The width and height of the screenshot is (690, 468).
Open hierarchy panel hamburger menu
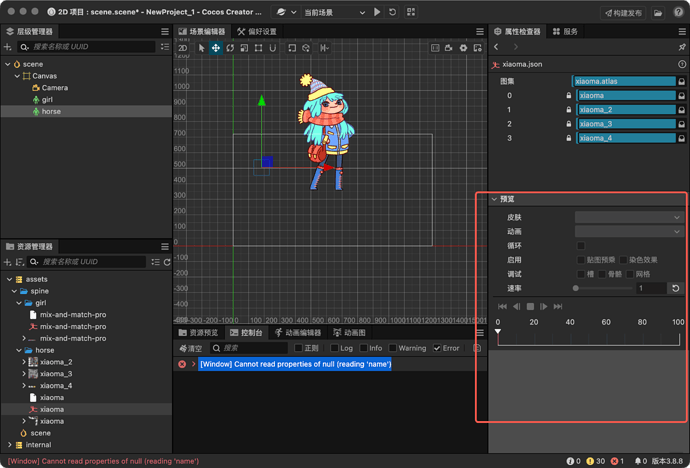165,32
